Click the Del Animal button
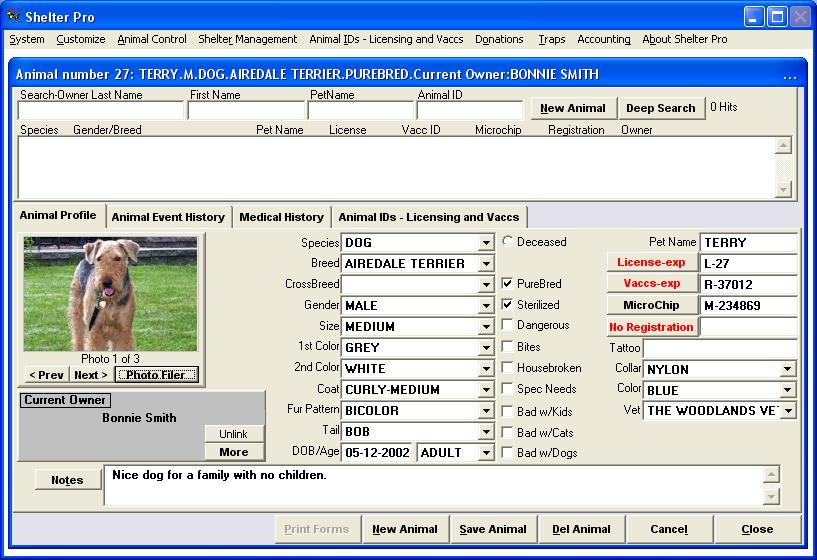 point(581,529)
